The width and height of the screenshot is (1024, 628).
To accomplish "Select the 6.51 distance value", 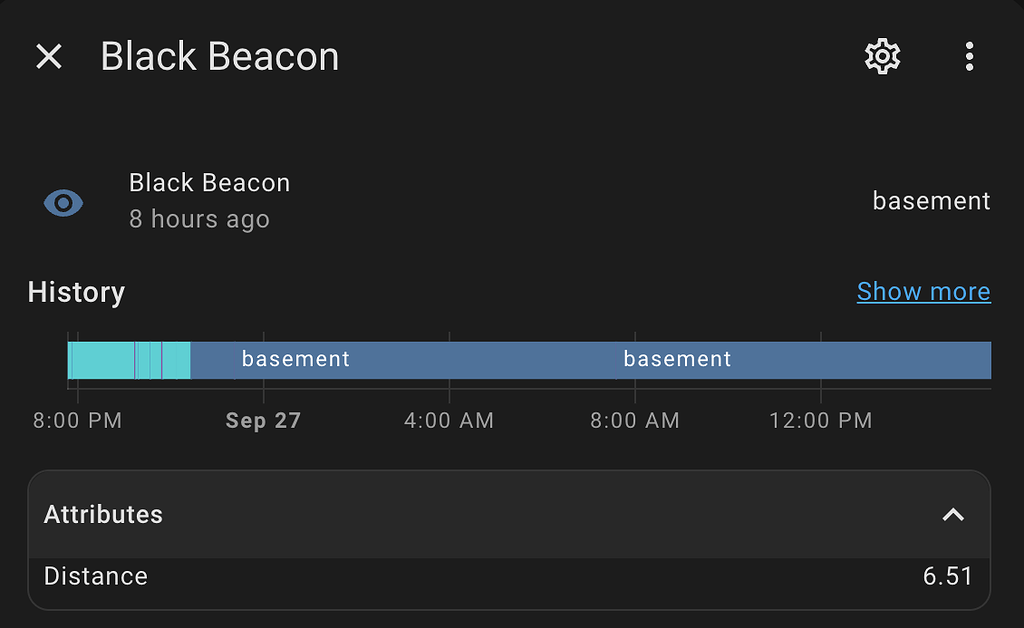I will [947, 576].
